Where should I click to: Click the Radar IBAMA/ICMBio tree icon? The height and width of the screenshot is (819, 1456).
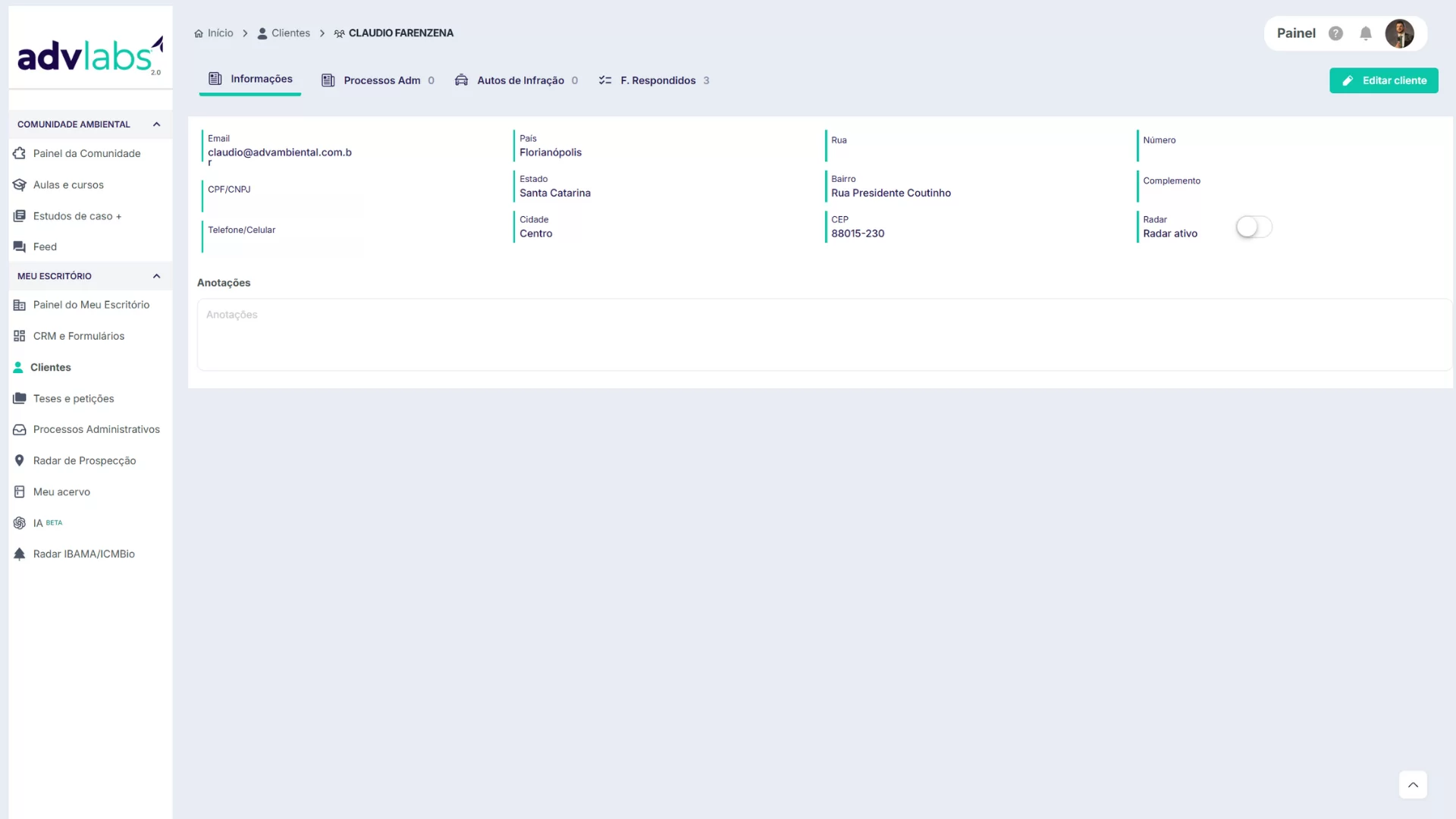pos(20,554)
